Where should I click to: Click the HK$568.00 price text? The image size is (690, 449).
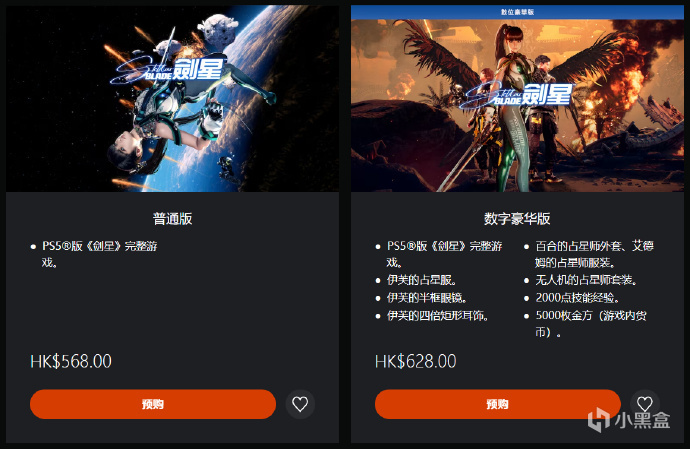coord(71,361)
